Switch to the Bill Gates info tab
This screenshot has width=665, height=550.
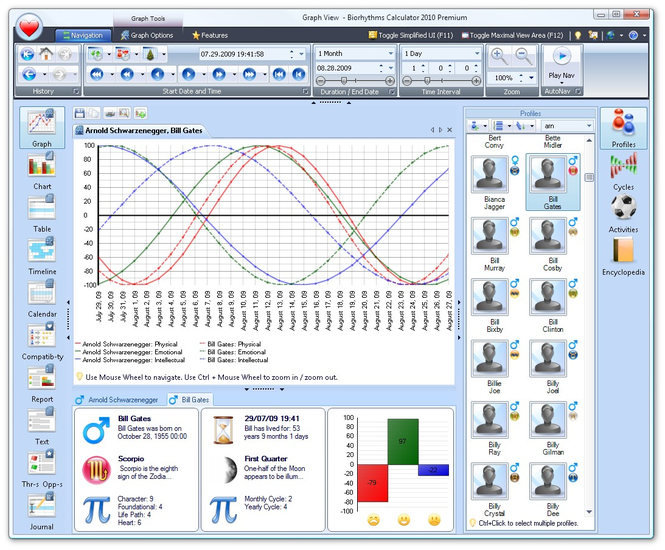click(x=189, y=399)
